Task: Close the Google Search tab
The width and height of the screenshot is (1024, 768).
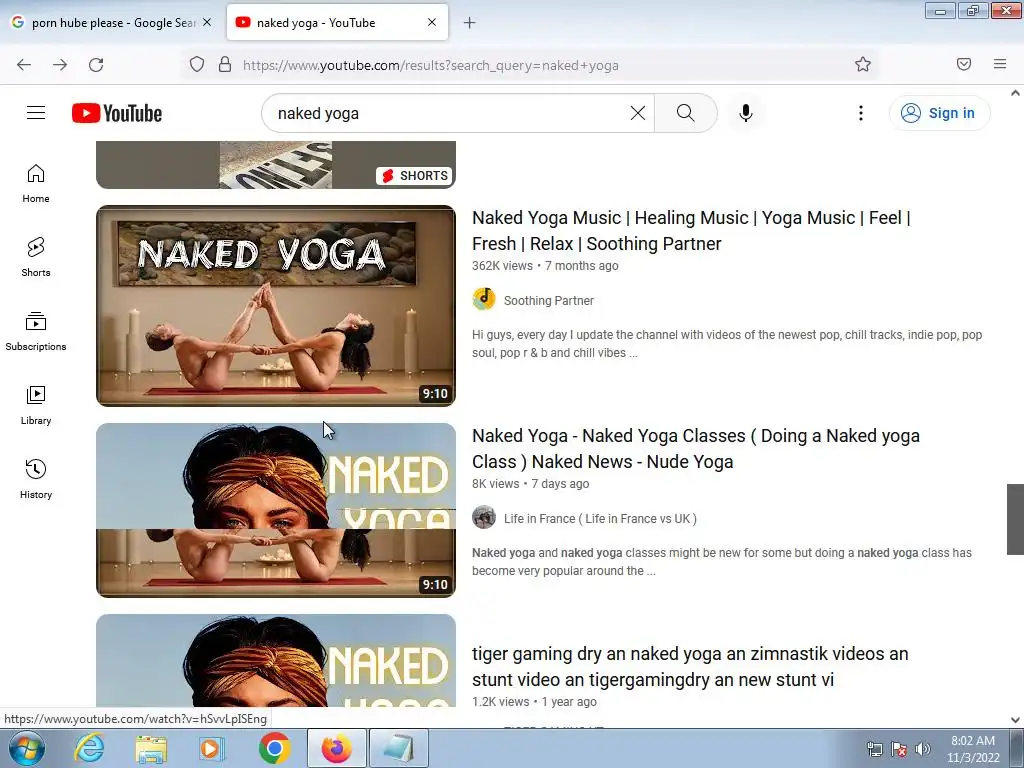Action: [x=206, y=22]
